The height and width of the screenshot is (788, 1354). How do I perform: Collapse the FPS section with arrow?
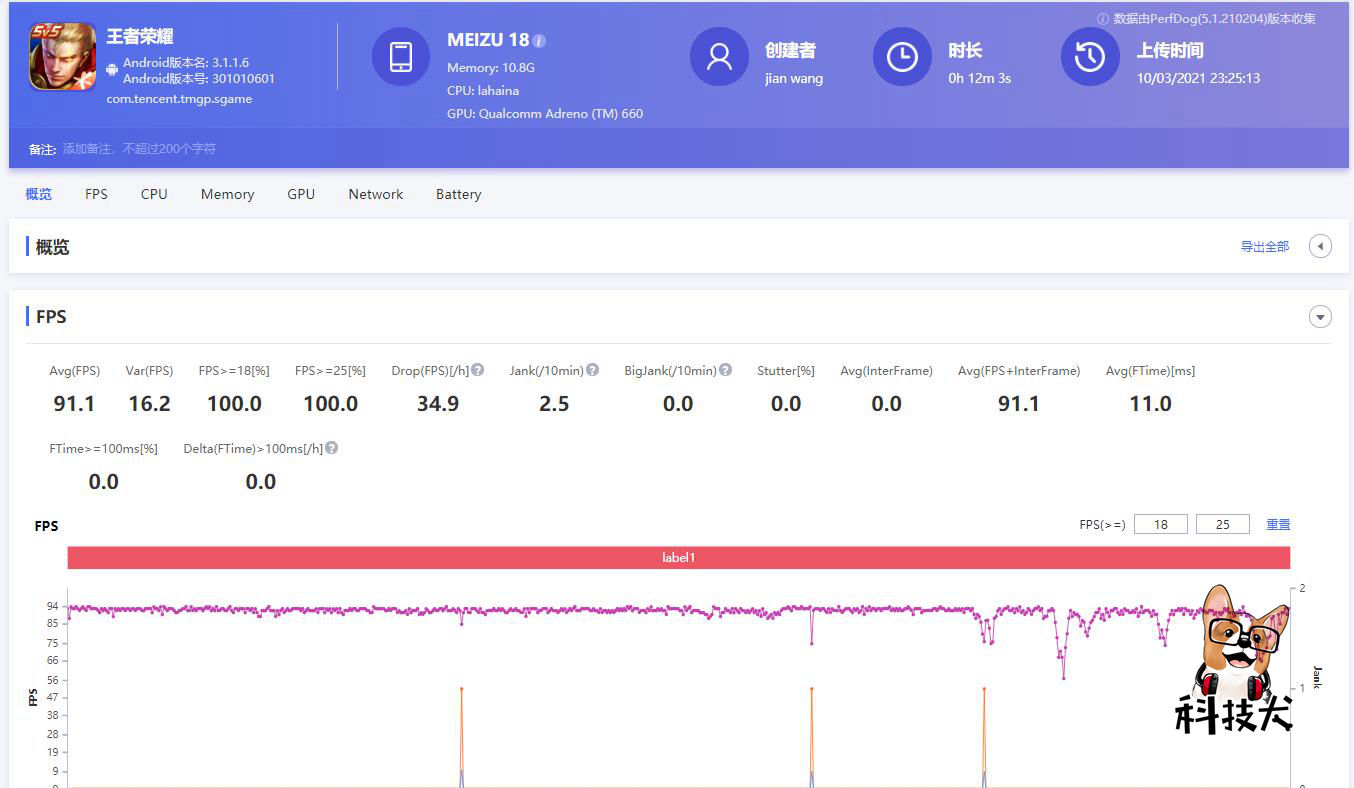[x=1320, y=317]
